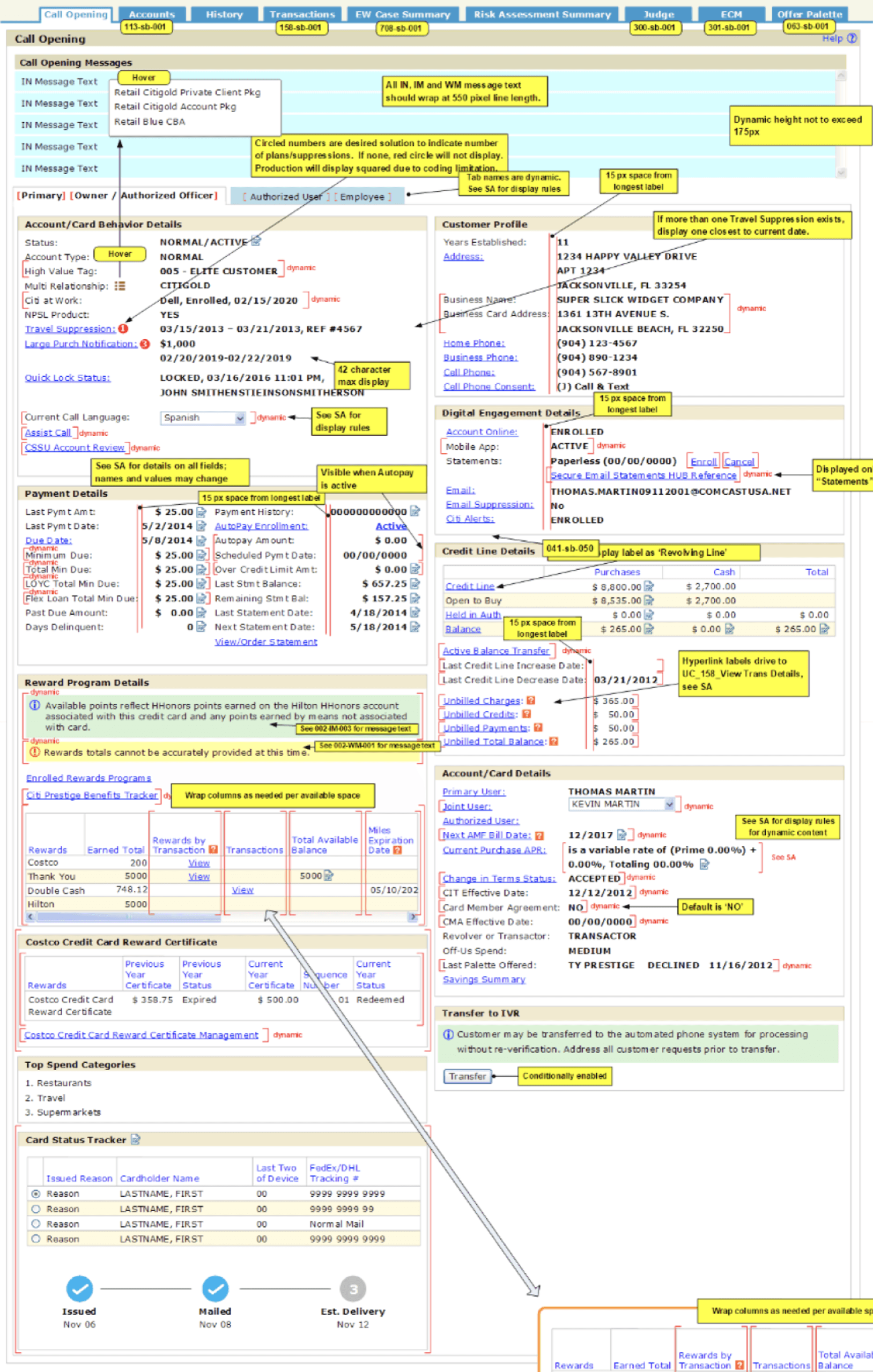
Task: Open detail icon next to Last Pymt Amt value
Action: point(201,512)
